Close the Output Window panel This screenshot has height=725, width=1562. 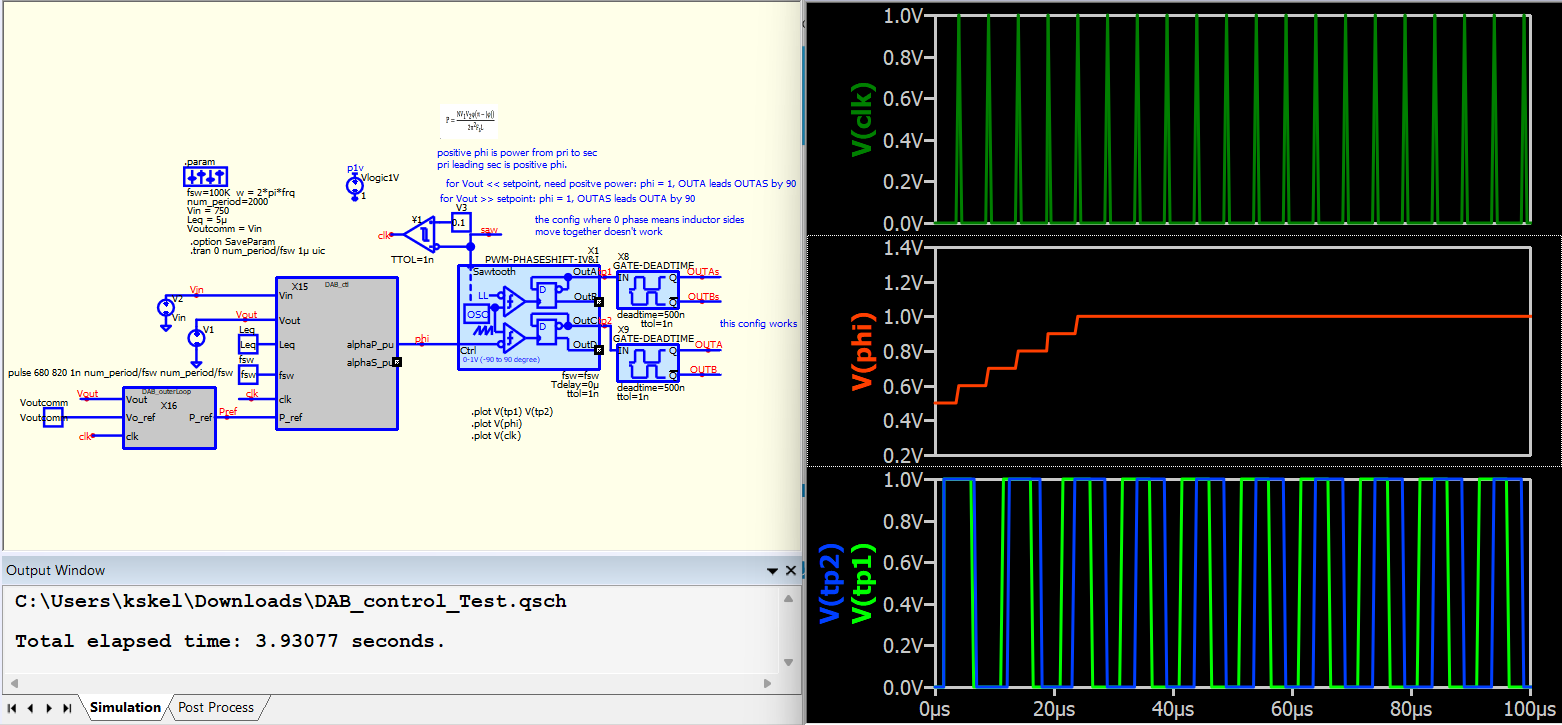pyautogui.click(x=790, y=571)
